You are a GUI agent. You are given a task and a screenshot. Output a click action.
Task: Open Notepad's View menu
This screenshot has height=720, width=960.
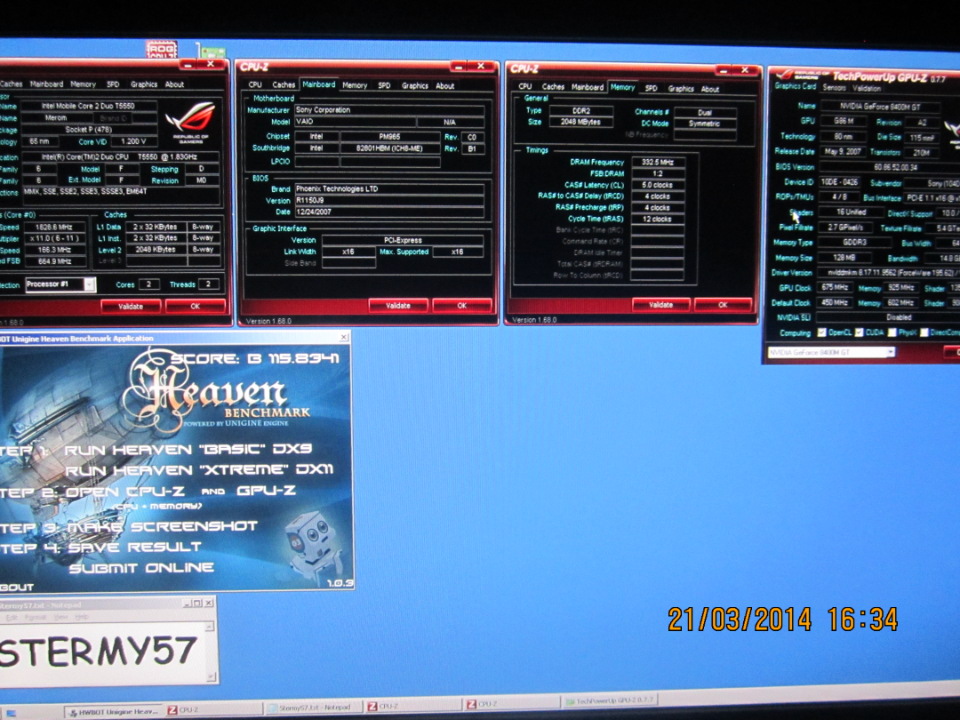pyautogui.click(x=60, y=617)
